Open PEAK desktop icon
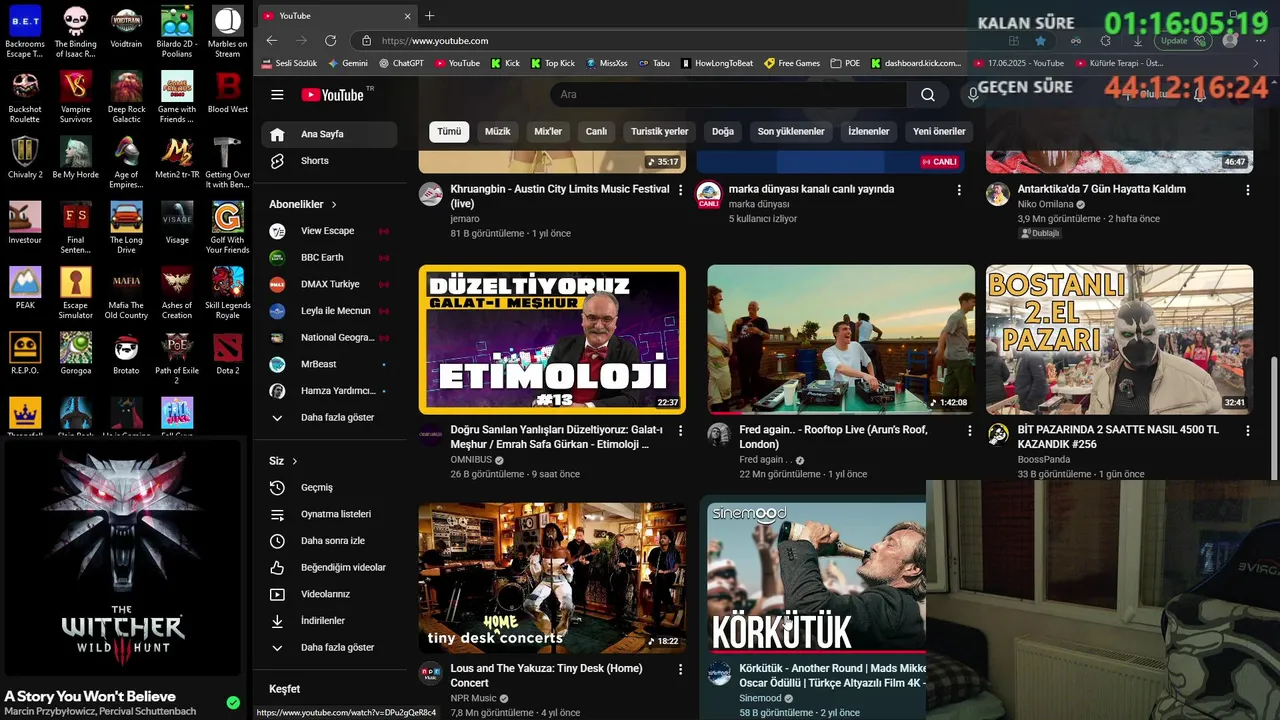Screen dimensions: 1280x720 click(25, 288)
